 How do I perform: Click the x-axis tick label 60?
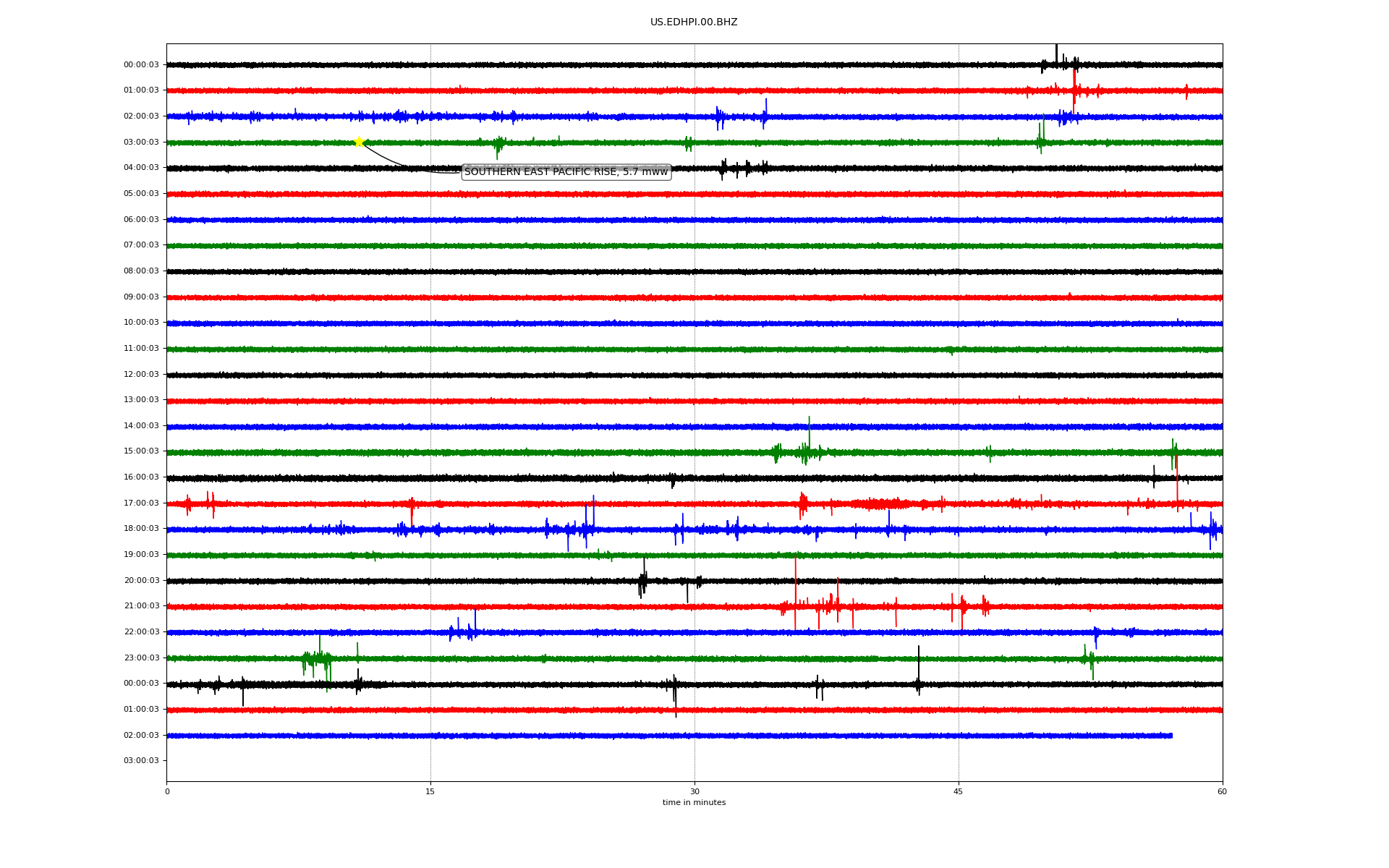tap(1222, 792)
